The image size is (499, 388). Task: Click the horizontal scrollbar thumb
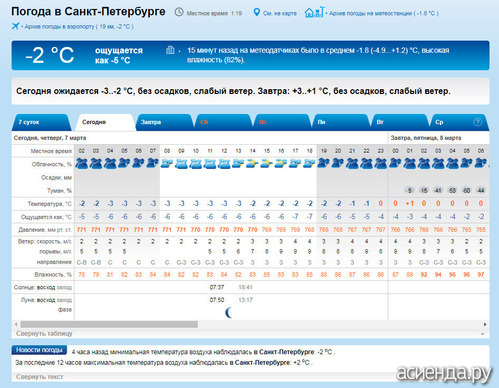(x=109, y=324)
